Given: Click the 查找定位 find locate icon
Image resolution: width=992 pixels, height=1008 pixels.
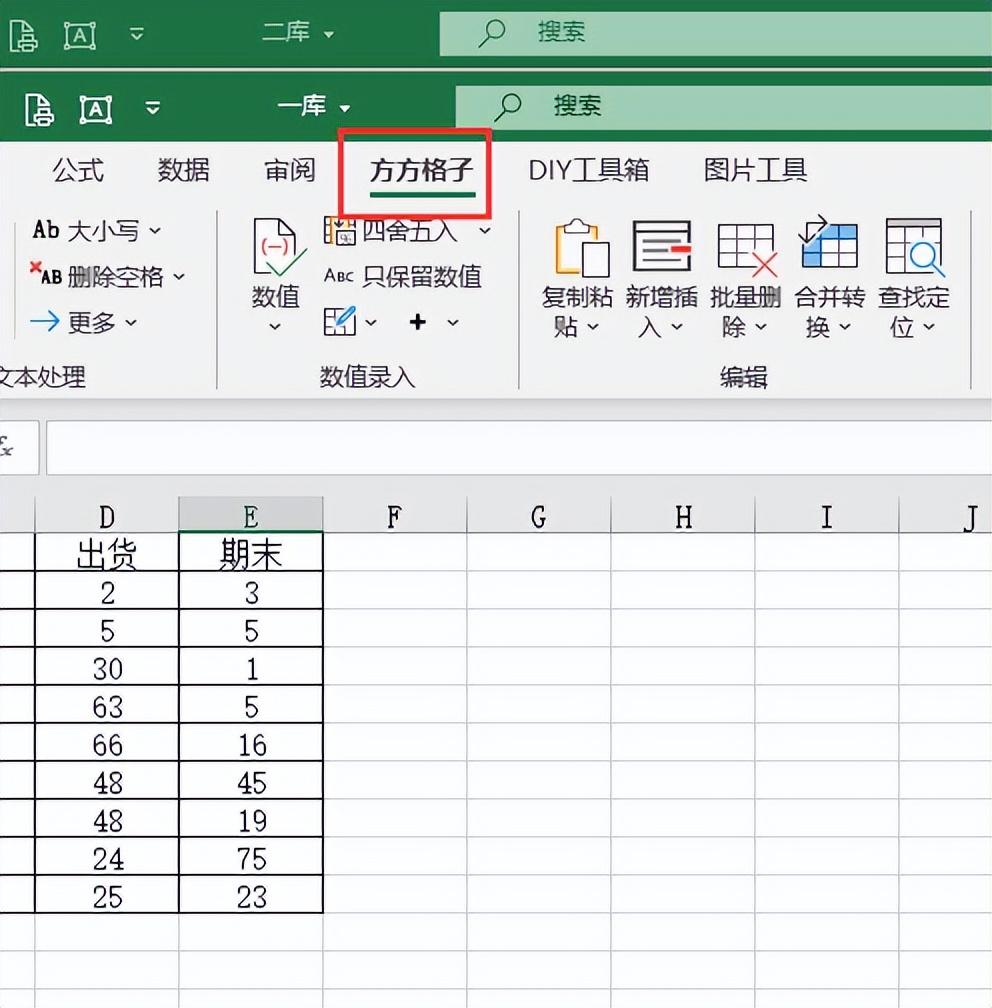Looking at the screenshot, I should click(x=915, y=247).
